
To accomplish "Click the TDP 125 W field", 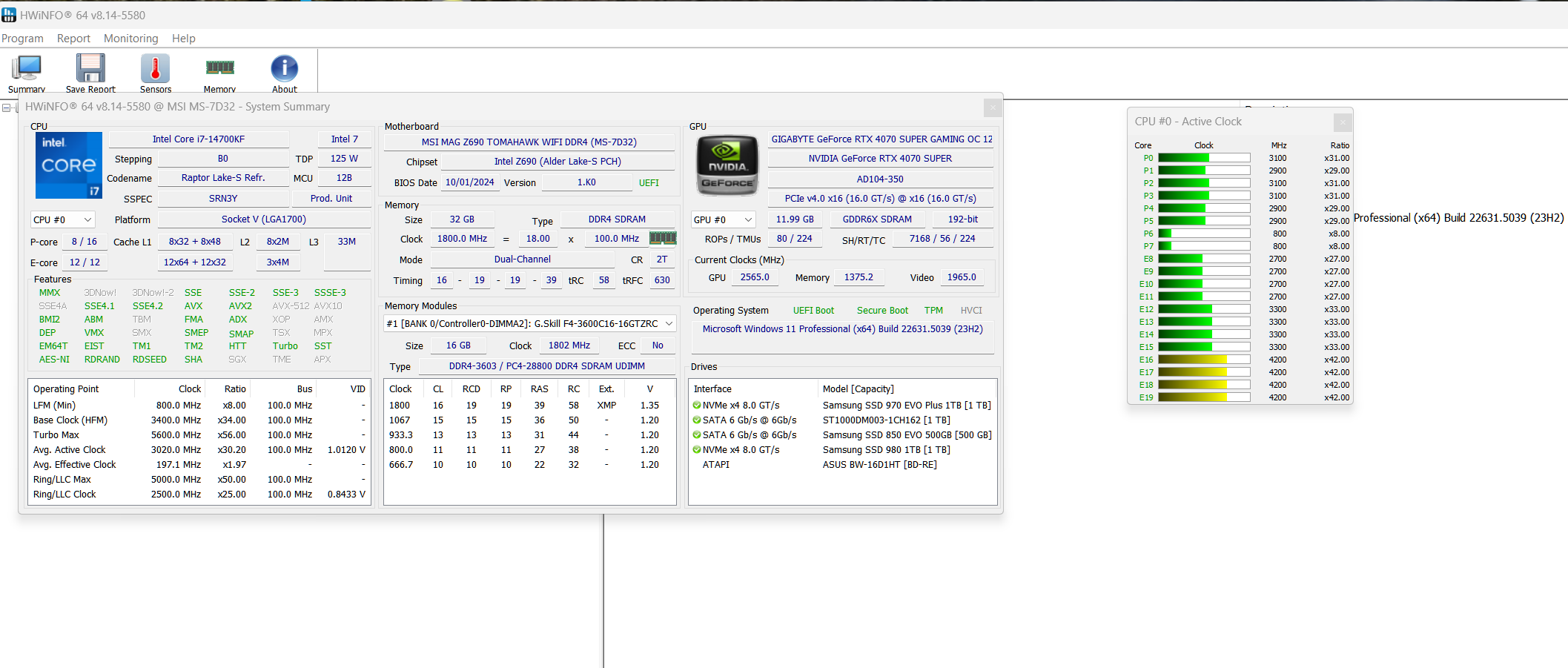I will pos(344,159).
